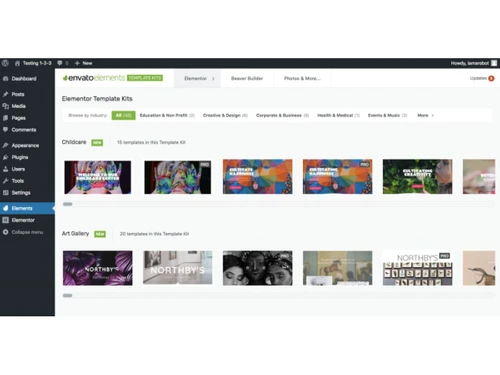Select the All industry filter
The height and width of the screenshot is (375, 500).
coord(123,115)
